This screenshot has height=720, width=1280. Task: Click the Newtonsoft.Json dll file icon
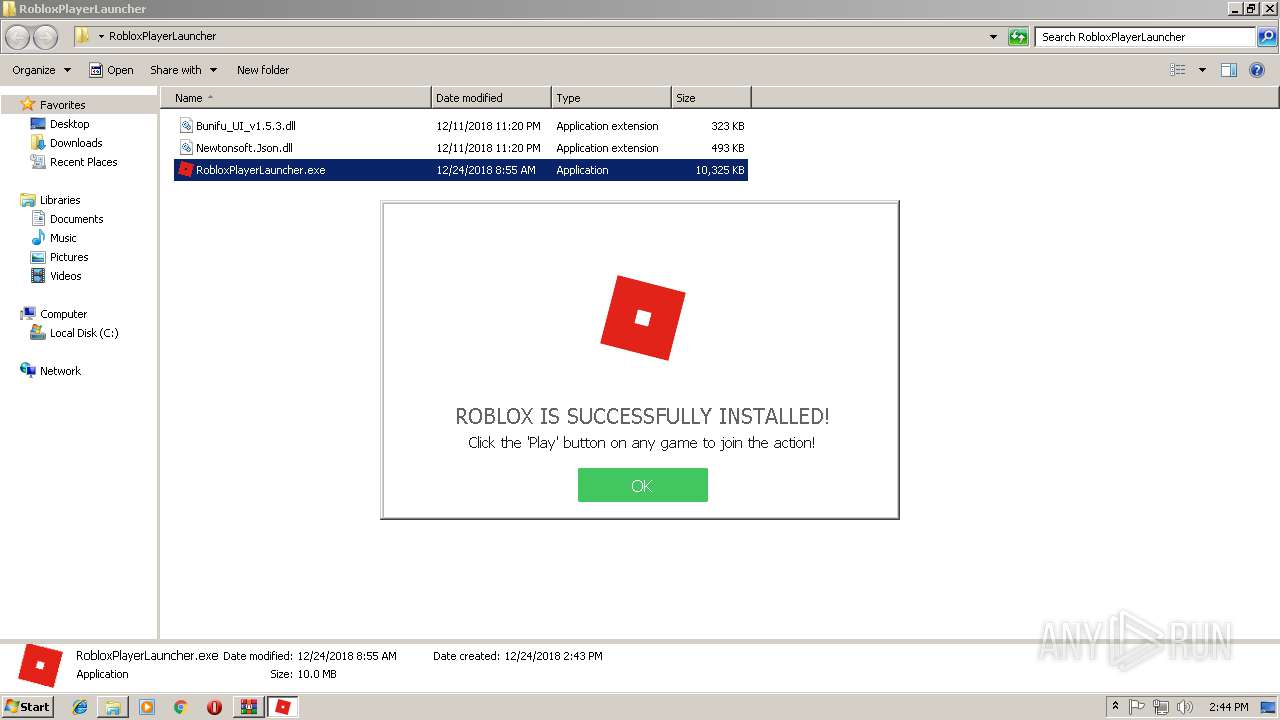[186, 148]
